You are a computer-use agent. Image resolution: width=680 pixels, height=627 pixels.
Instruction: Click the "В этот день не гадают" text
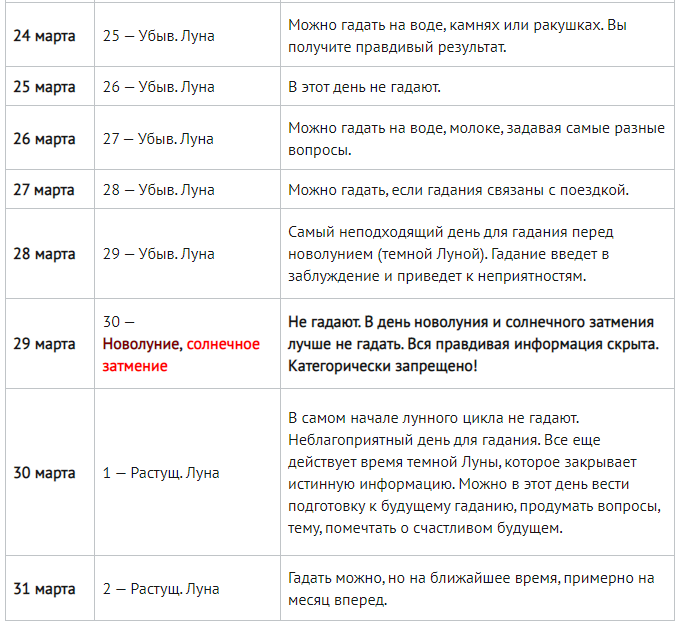tap(364, 87)
